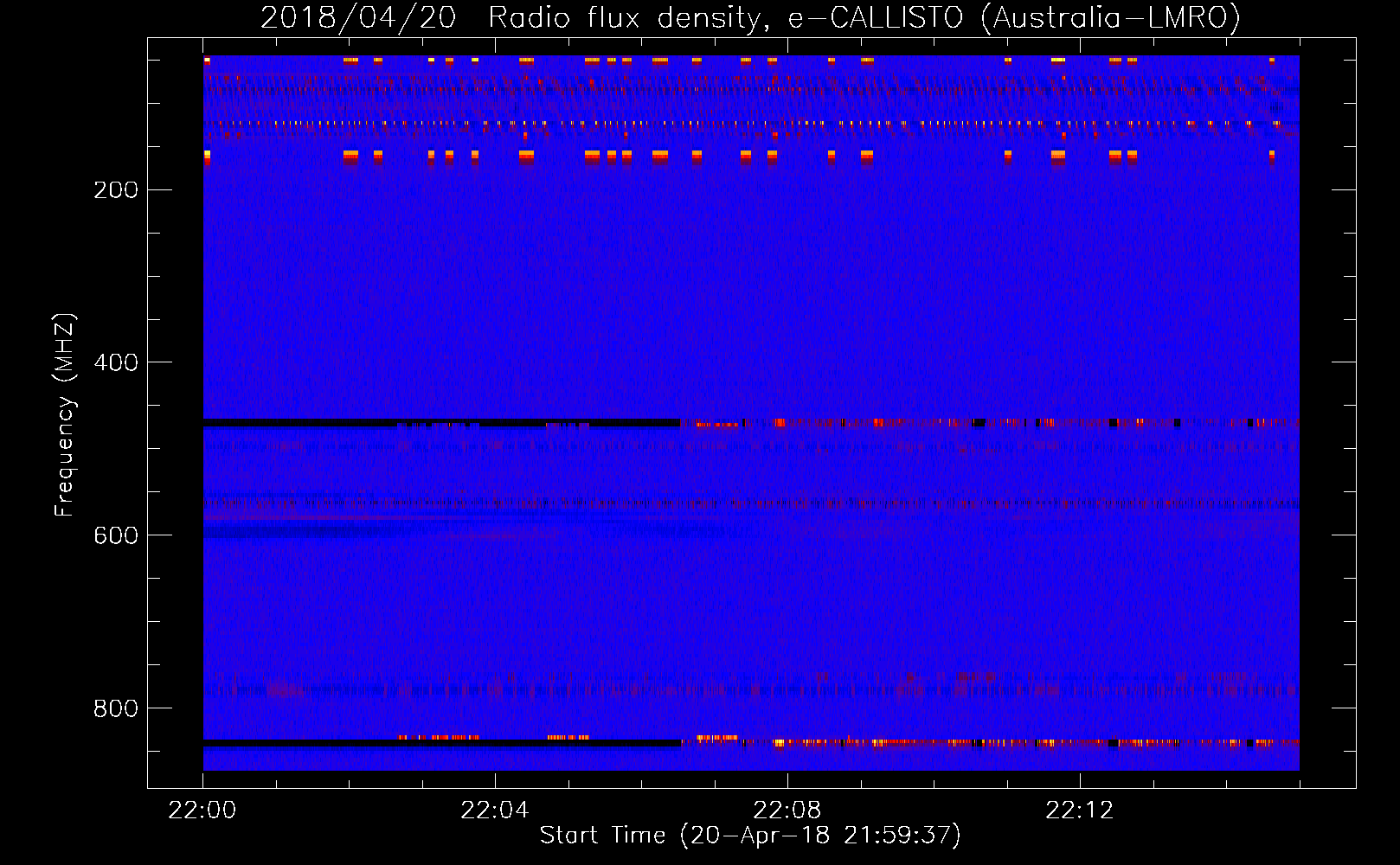Click the 'Start Time (20-Apr-18 21:59:37)' label
This screenshot has width=1400, height=865.
(x=750, y=836)
